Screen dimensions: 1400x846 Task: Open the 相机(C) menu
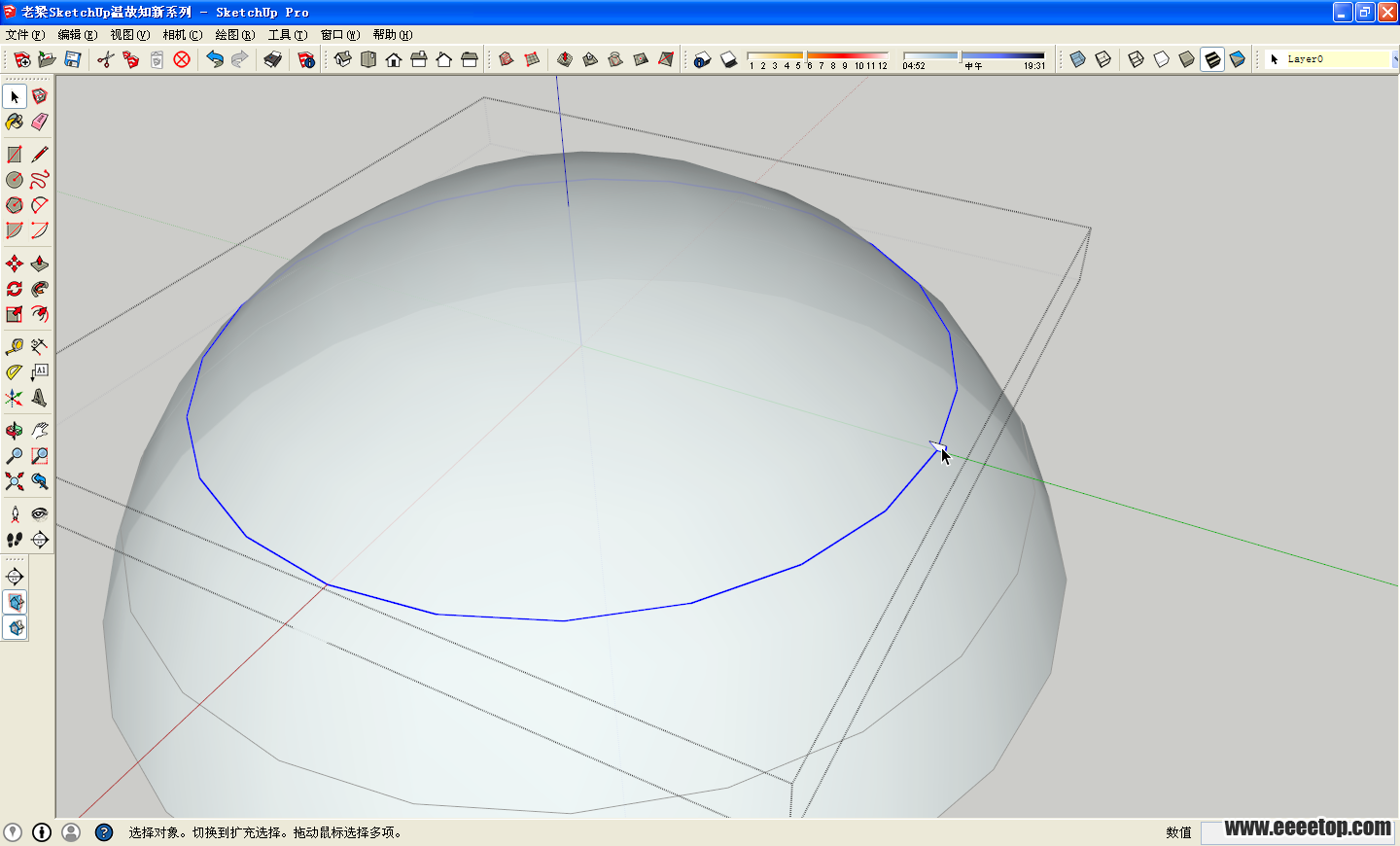[x=182, y=34]
